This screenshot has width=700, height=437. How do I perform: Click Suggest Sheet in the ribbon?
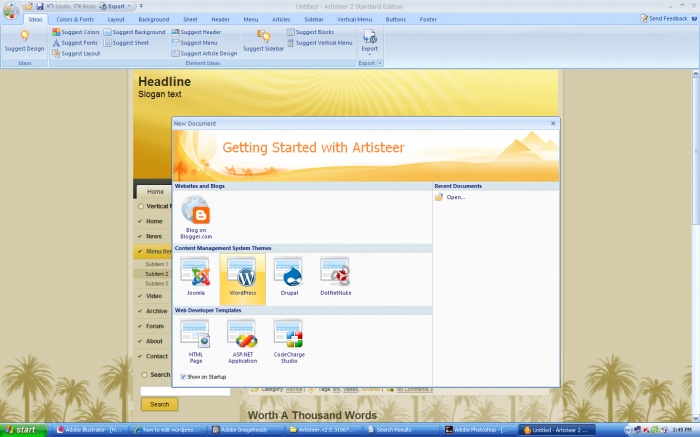tap(126, 43)
